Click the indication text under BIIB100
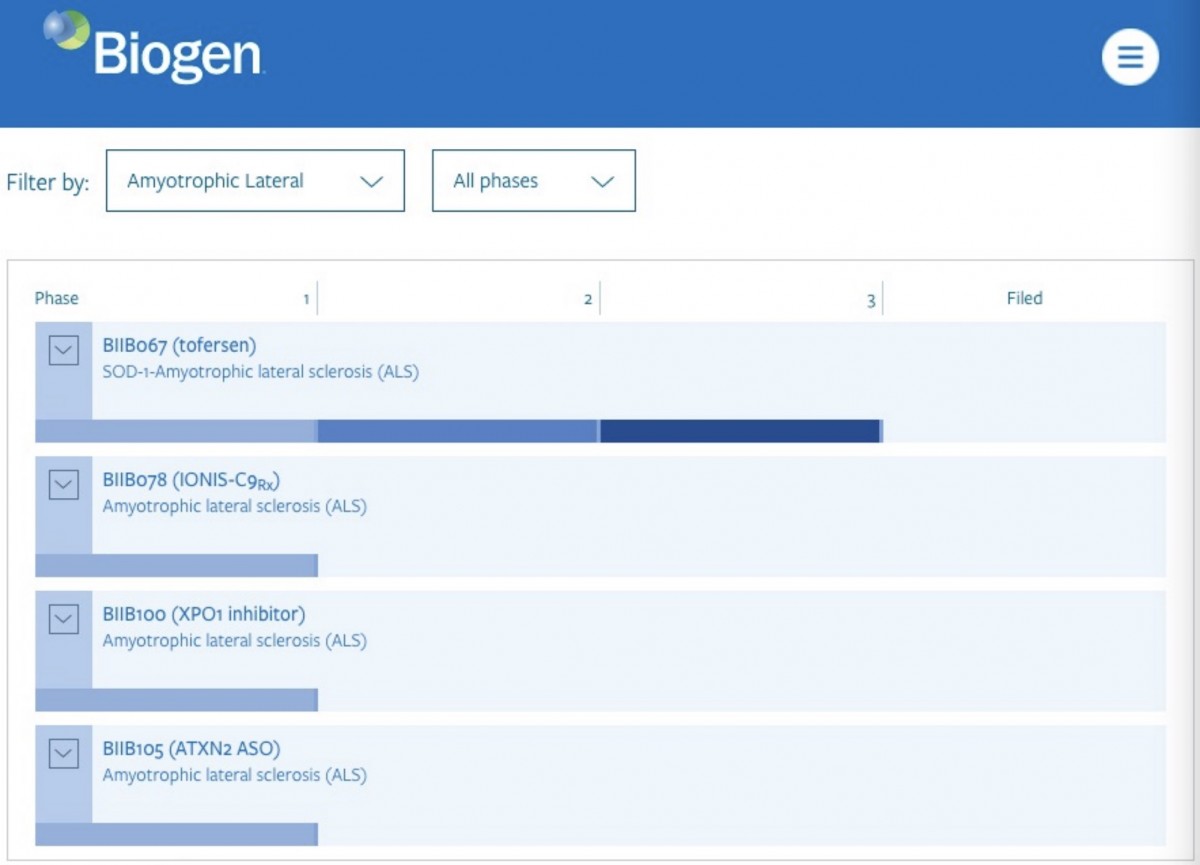The image size is (1200, 865). pos(235,640)
